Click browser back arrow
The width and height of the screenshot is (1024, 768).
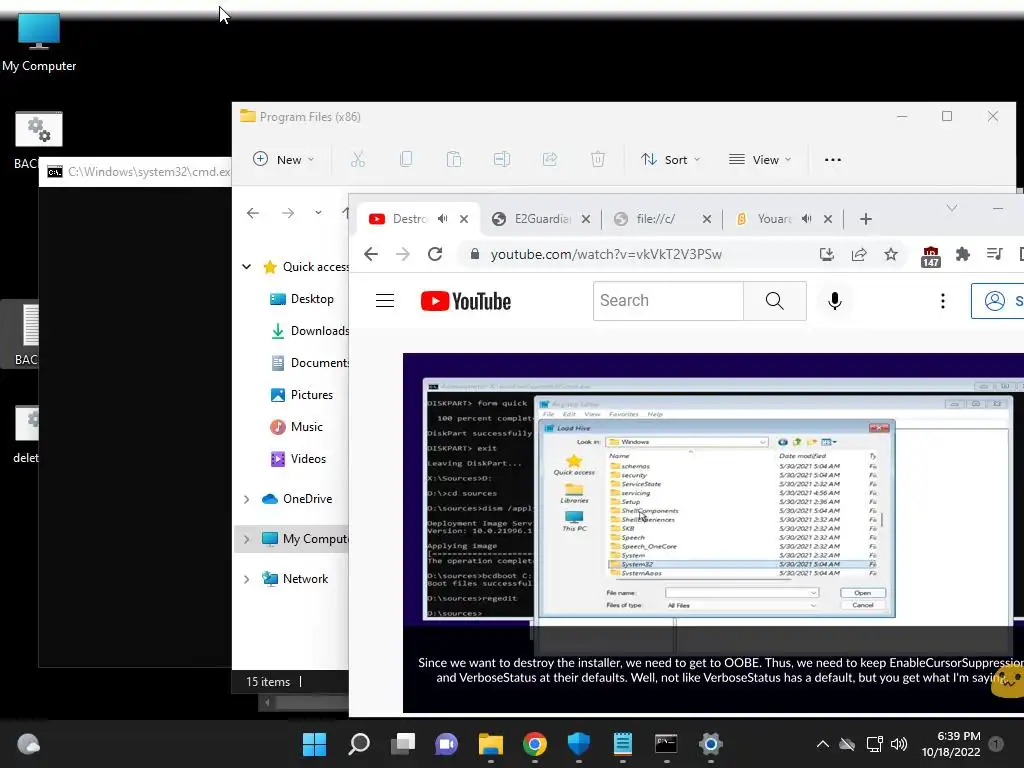(x=371, y=254)
